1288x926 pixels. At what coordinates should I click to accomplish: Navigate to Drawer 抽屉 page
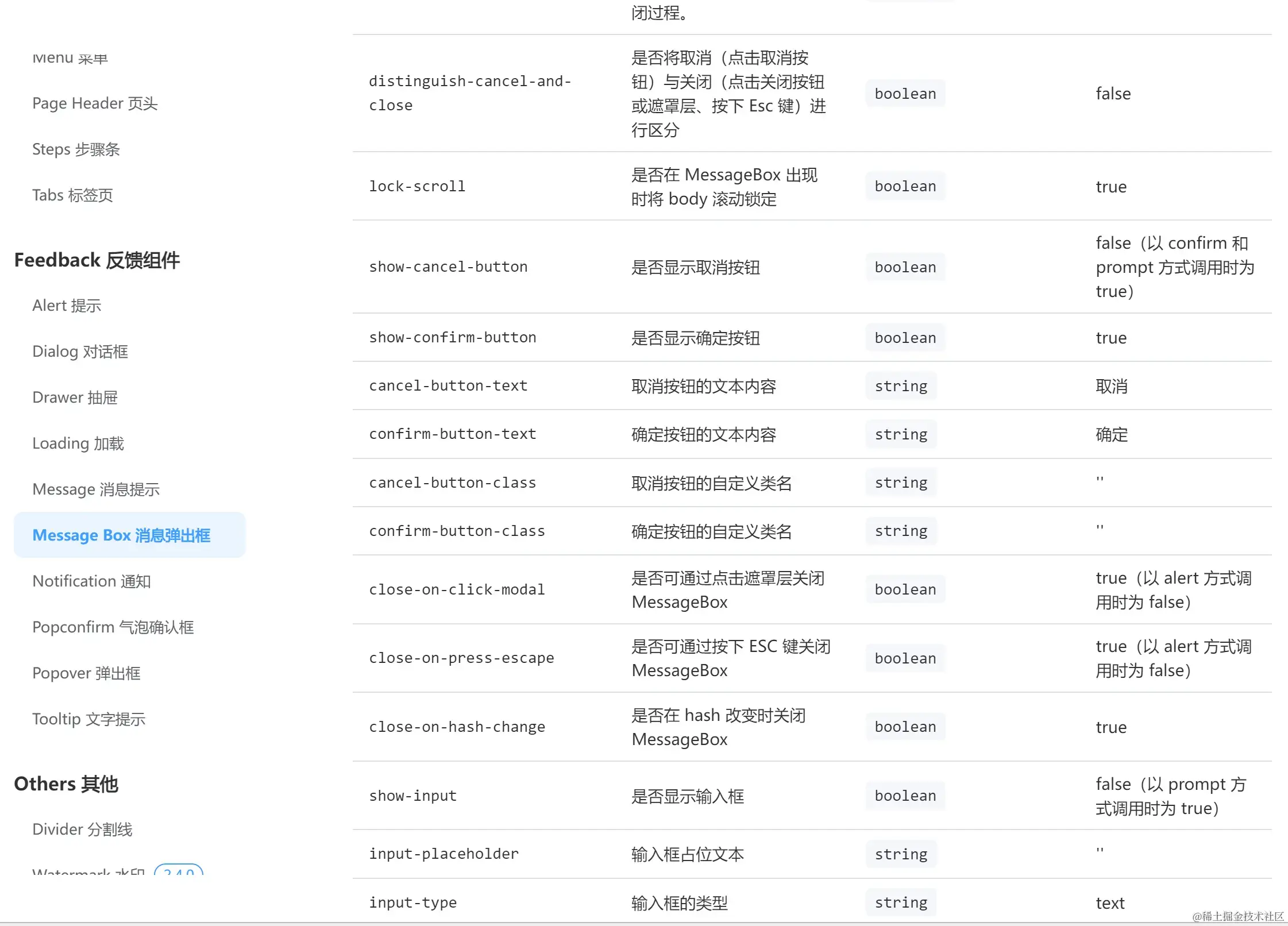(x=75, y=398)
